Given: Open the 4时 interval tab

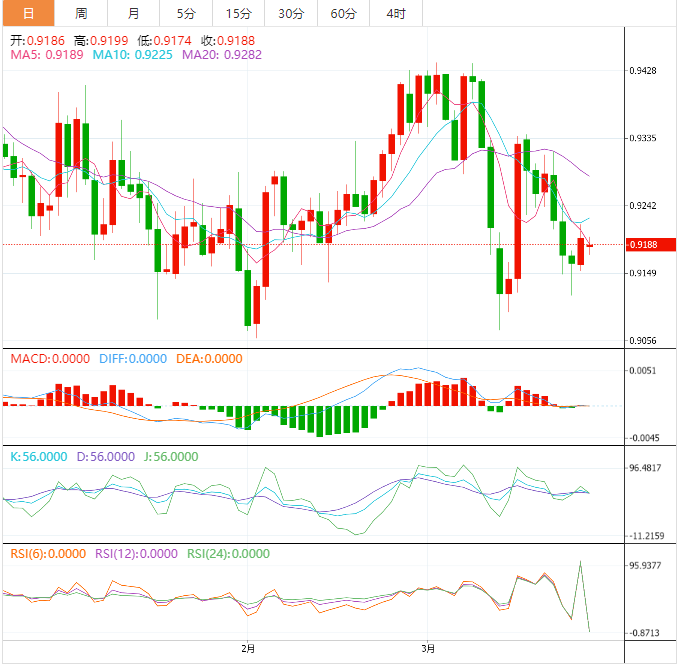Looking at the screenshot, I should pos(396,13).
